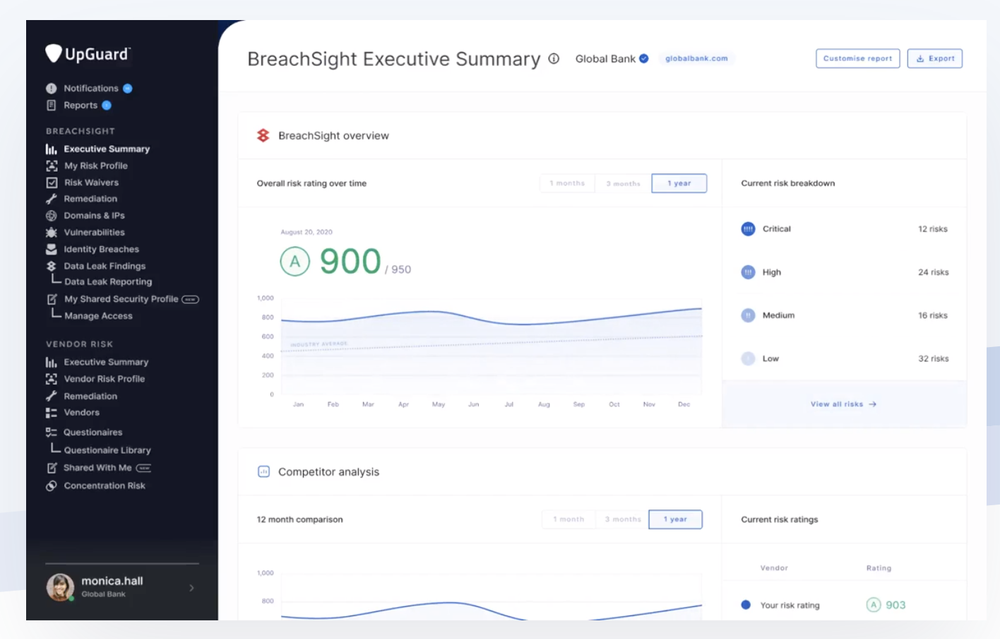Open Domains & IPs menu item
The image size is (1000, 639).
94,216
